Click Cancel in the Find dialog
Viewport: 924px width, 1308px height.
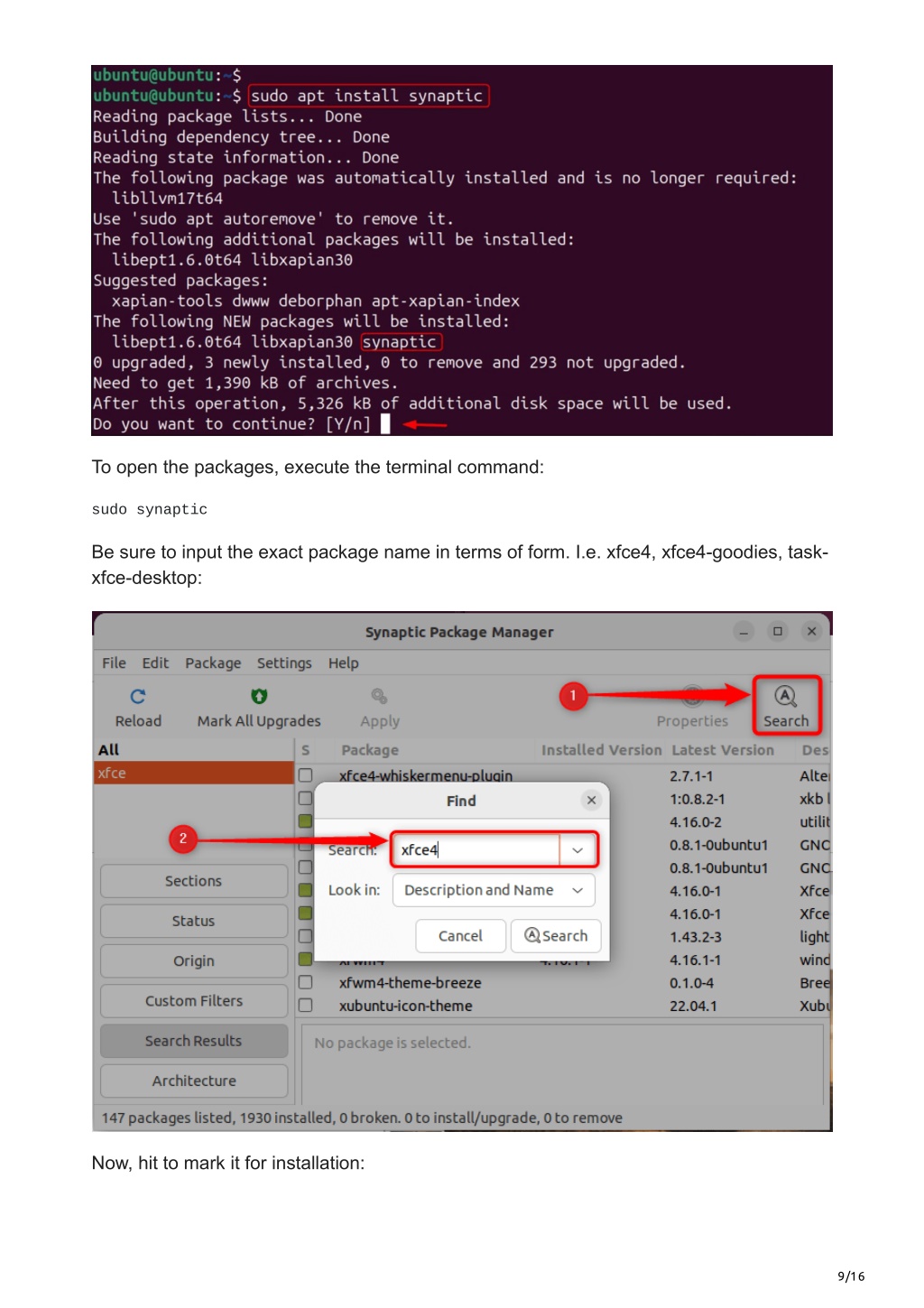click(x=460, y=936)
